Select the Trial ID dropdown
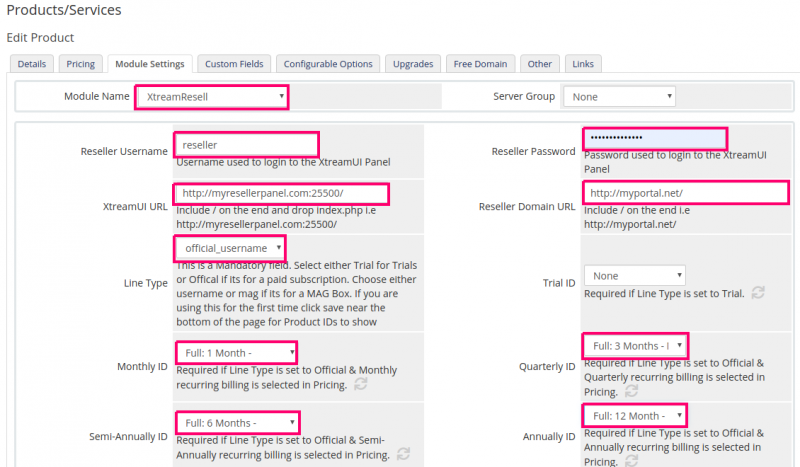Image resolution: width=800 pixels, height=467 pixels. point(636,275)
